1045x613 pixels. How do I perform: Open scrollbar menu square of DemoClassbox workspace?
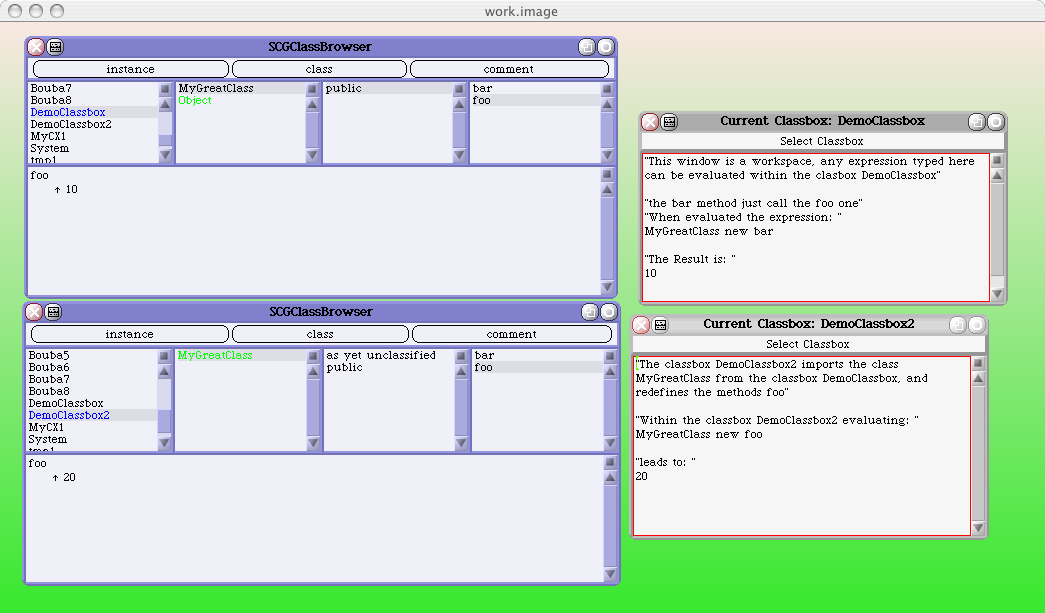click(997, 161)
